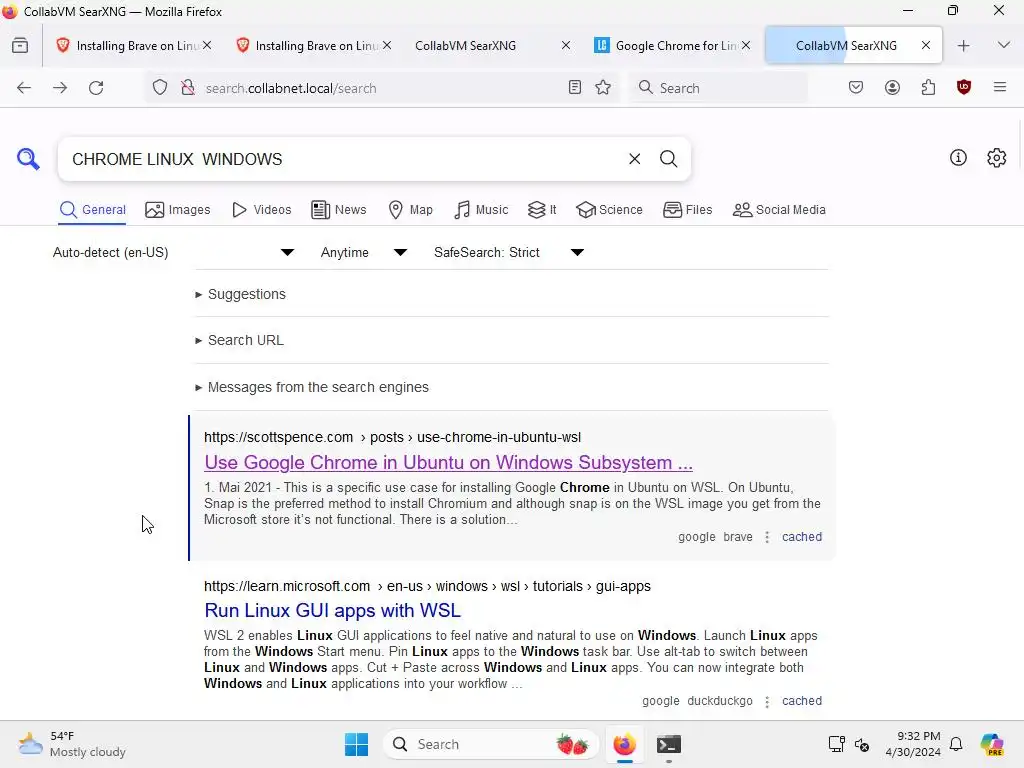View insecure connection lock icon
The image size is (1024, 768).
[x=188, y=88]
